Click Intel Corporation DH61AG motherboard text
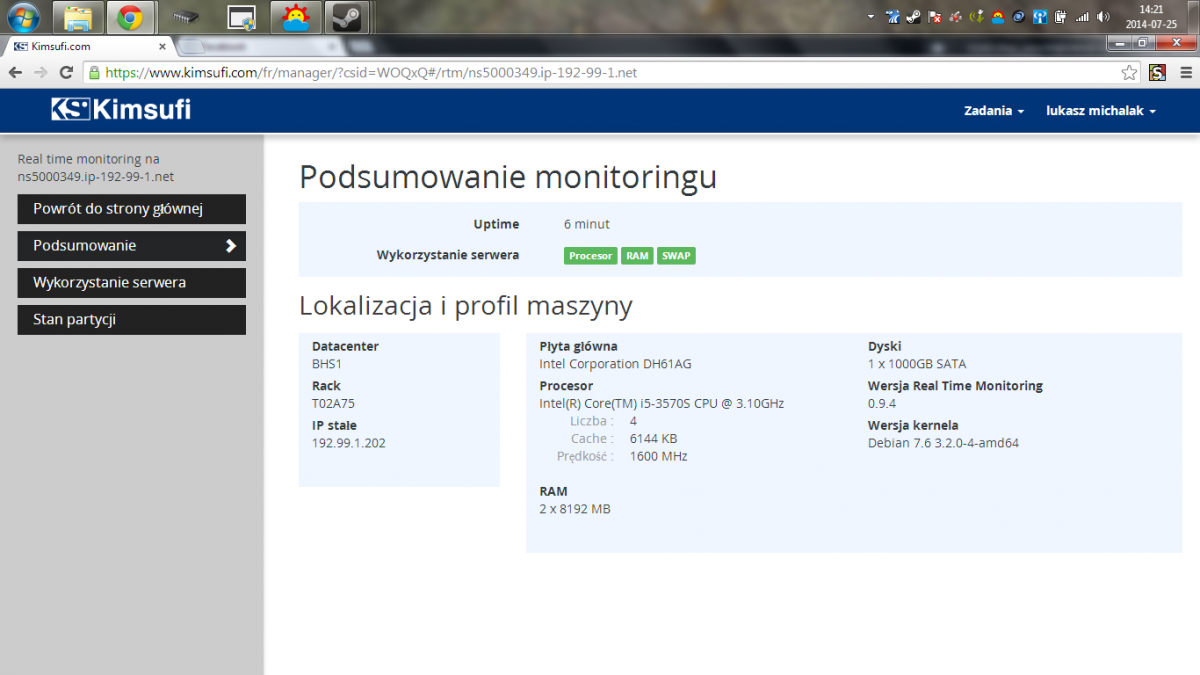The width and height of the screenshot is (1200, 675). [617, 364]
